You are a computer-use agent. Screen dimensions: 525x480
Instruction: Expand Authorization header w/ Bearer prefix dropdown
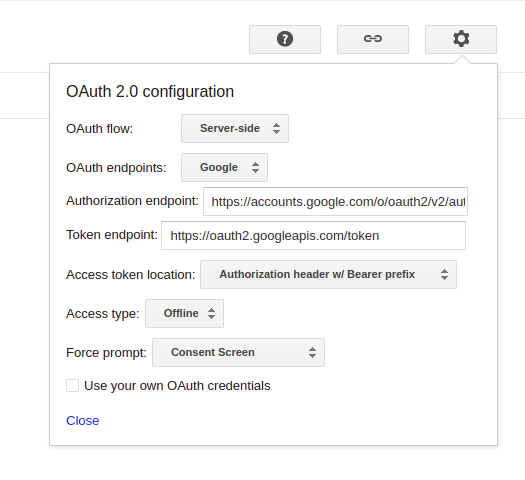pos(328,274)
